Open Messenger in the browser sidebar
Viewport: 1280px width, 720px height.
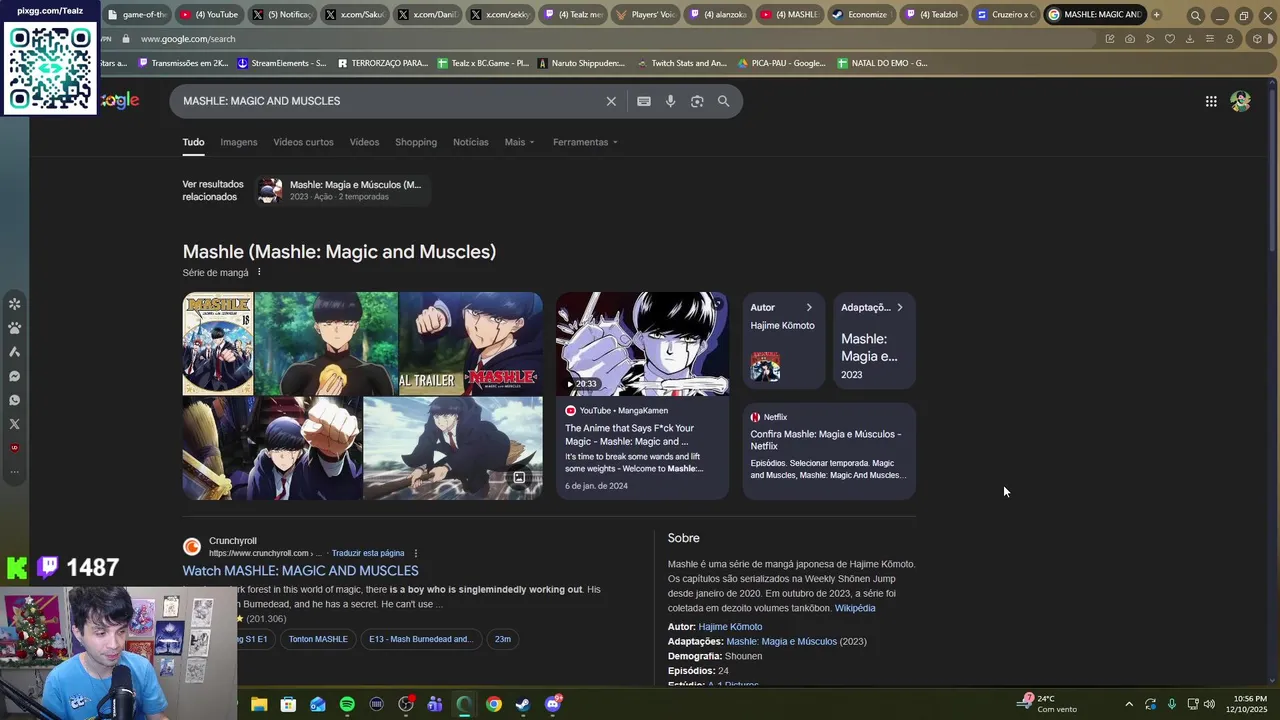(14, 376)
